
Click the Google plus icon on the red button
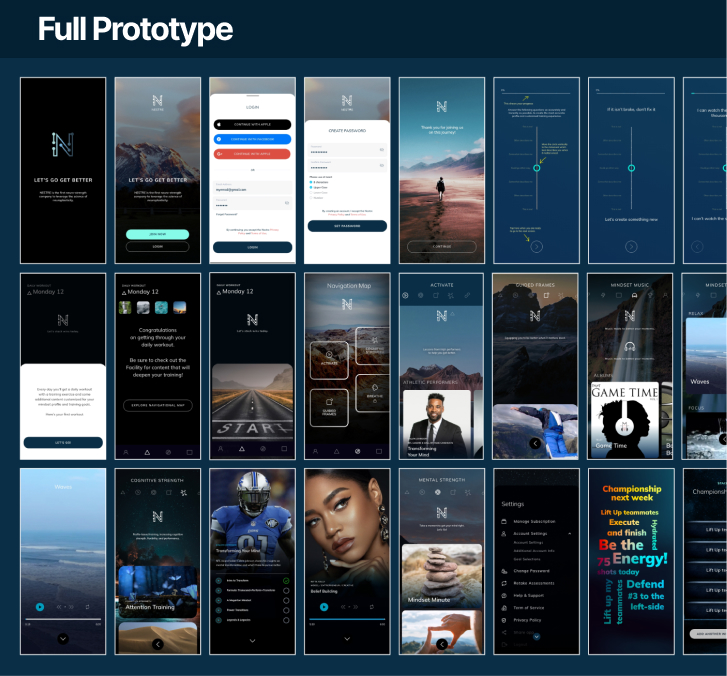[x=219, y=154]
